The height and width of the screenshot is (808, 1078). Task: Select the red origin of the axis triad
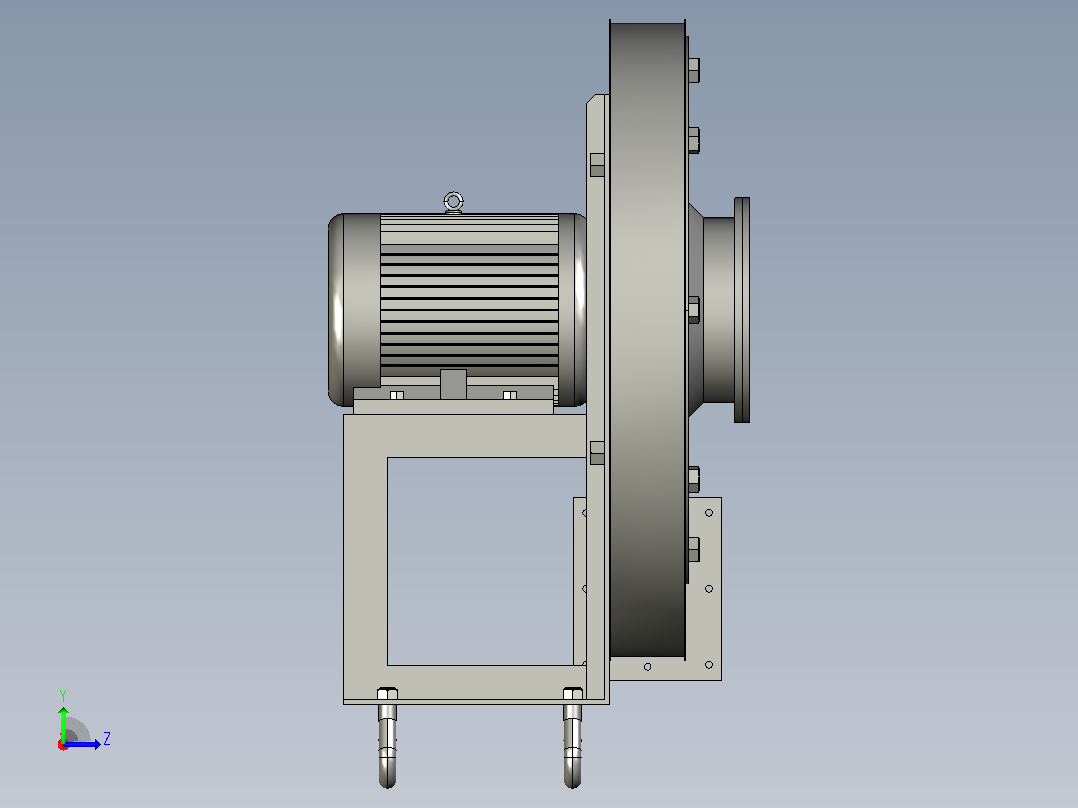tap(63, 745)
